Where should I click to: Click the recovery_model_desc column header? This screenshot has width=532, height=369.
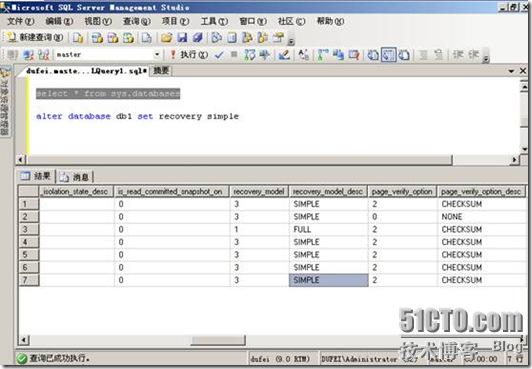[x=328, y=192]
